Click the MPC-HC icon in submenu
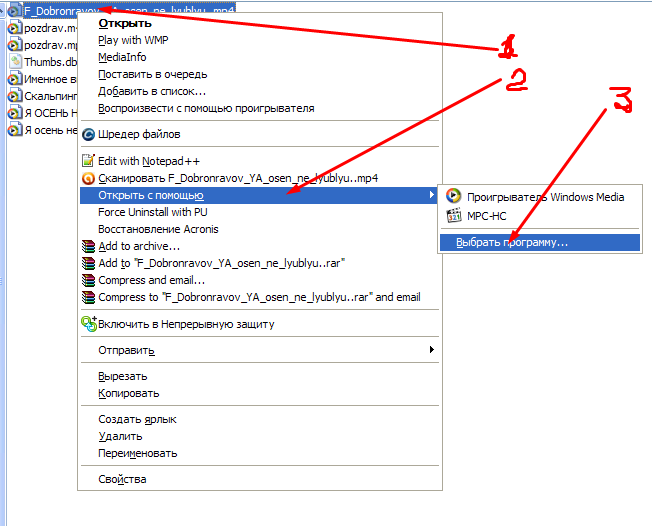The height and width of the screenshot is (526, 652). [x=453, y=215]
